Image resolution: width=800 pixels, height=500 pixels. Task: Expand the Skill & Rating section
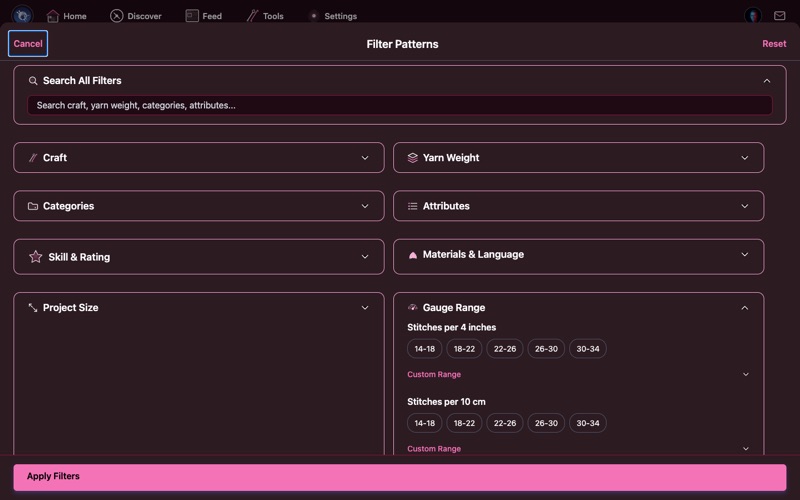tap(198, 257)
